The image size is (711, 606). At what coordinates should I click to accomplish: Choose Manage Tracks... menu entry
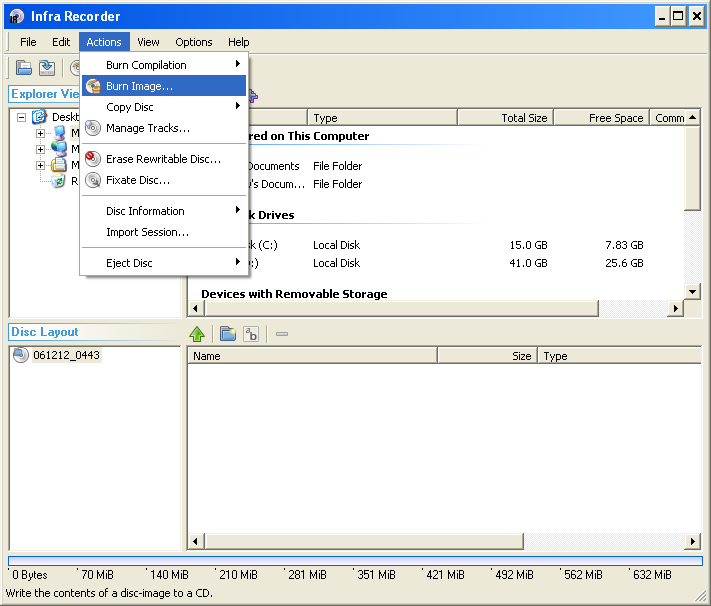164,128
